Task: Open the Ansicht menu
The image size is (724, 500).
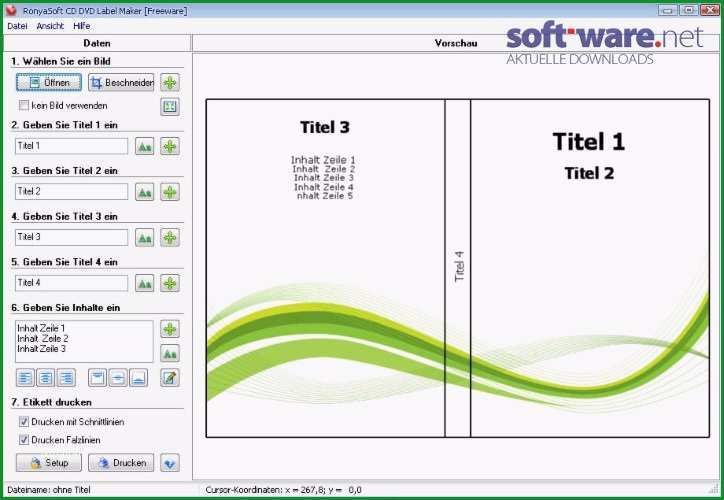Action: tap(50, 26)
